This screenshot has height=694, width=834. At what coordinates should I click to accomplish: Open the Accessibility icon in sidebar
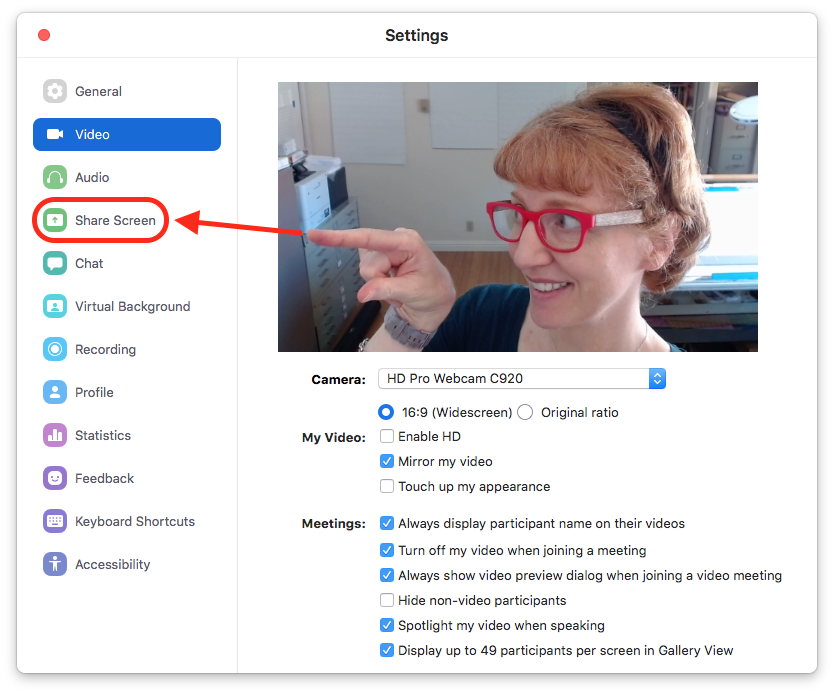[x=55, y=564]
